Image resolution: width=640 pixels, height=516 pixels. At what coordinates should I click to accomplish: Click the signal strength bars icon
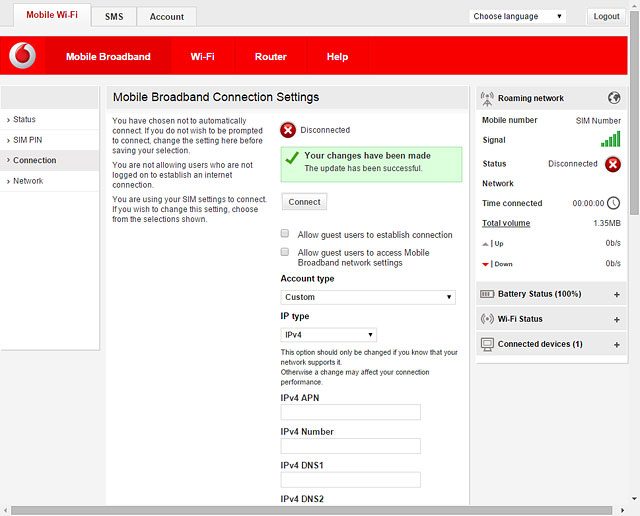610,140
